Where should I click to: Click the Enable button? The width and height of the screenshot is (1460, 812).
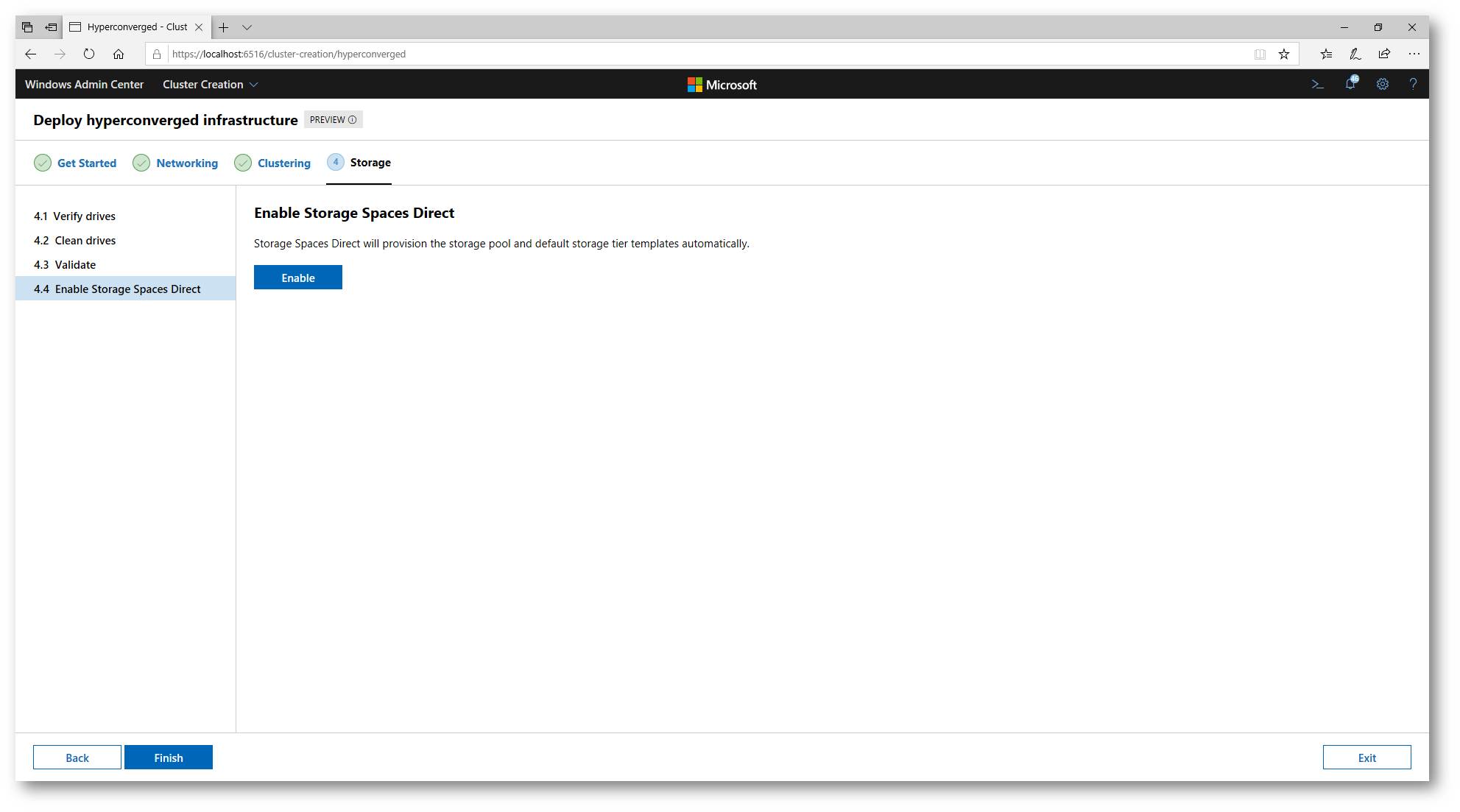[298, 278]
